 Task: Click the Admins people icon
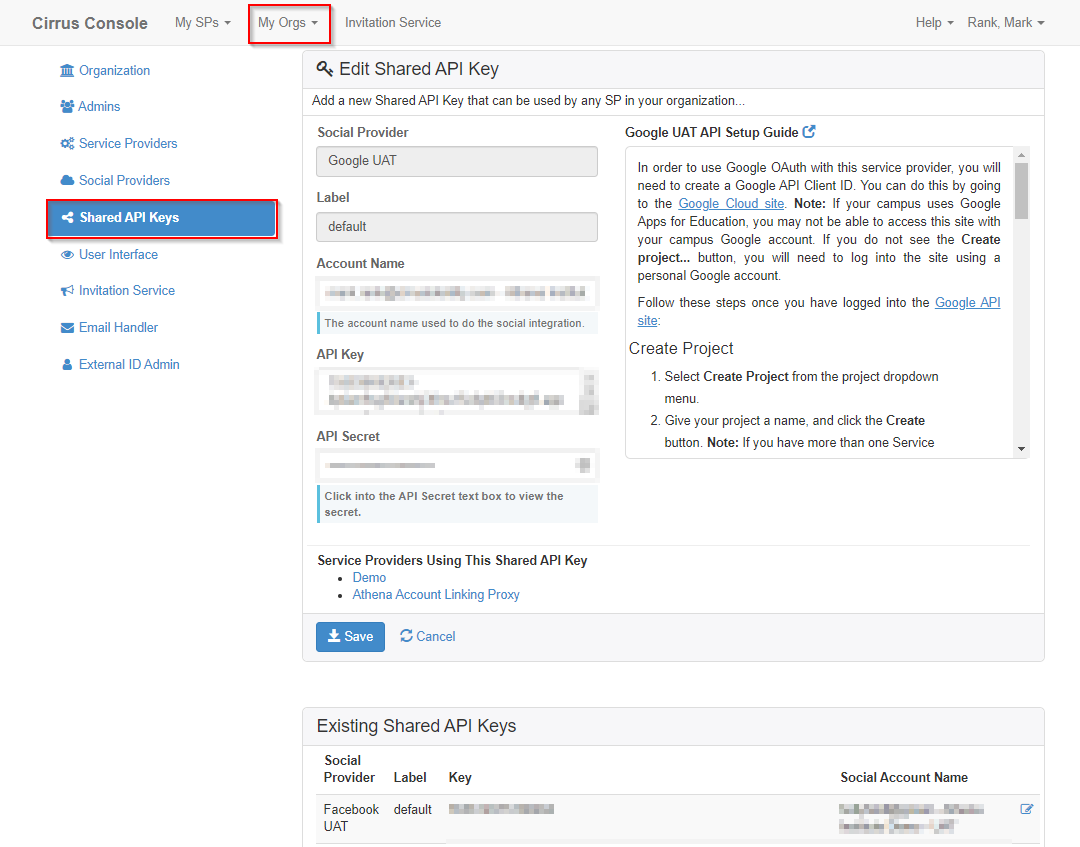click(67, 106)
